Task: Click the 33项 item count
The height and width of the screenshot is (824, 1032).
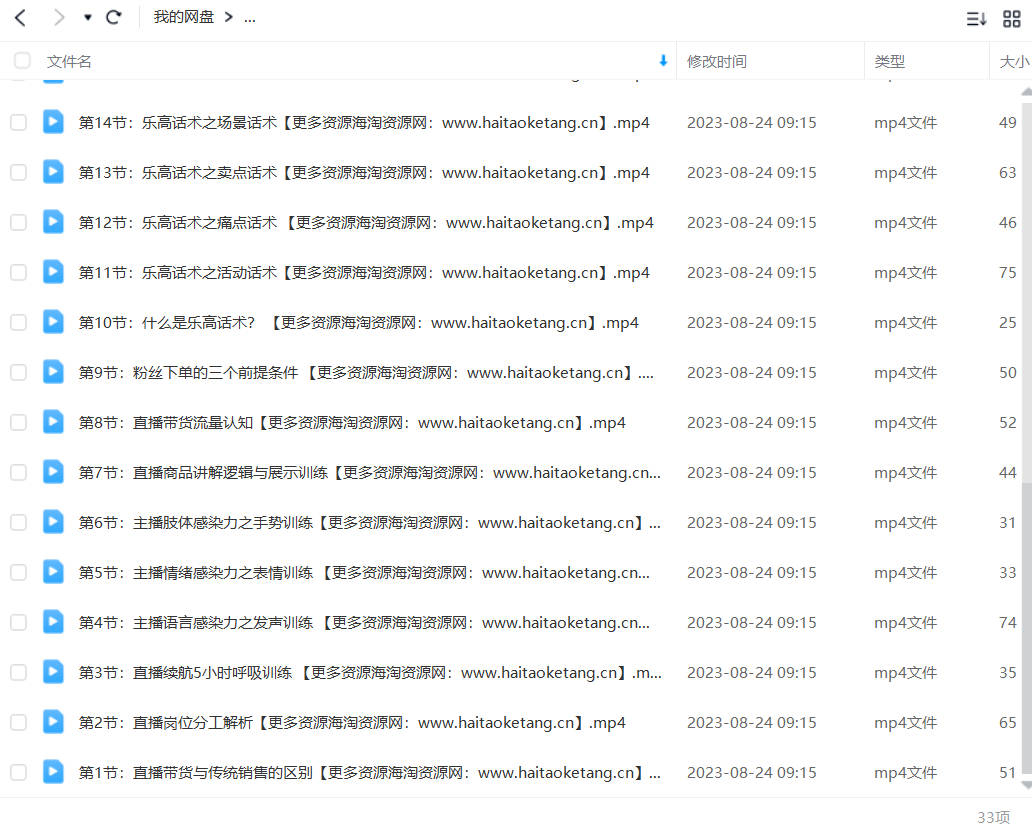Action: click(993, 816)
